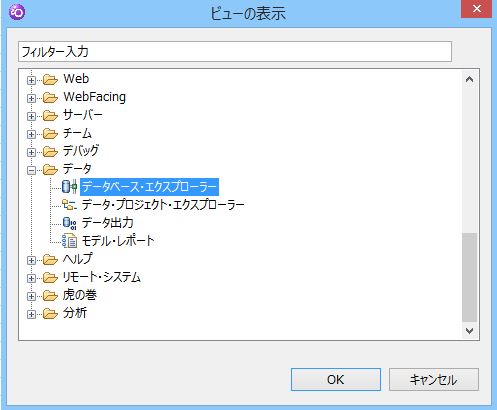
Task: Click the モデル・レポート view icon
Action: point(69,241)
